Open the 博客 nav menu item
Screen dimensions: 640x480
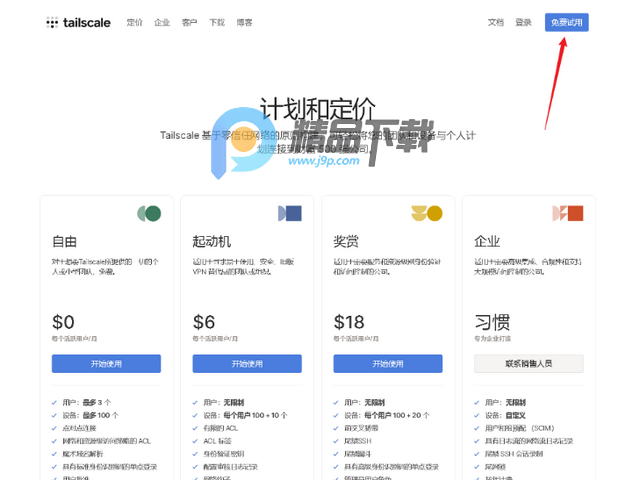click(x=244, y=22)
